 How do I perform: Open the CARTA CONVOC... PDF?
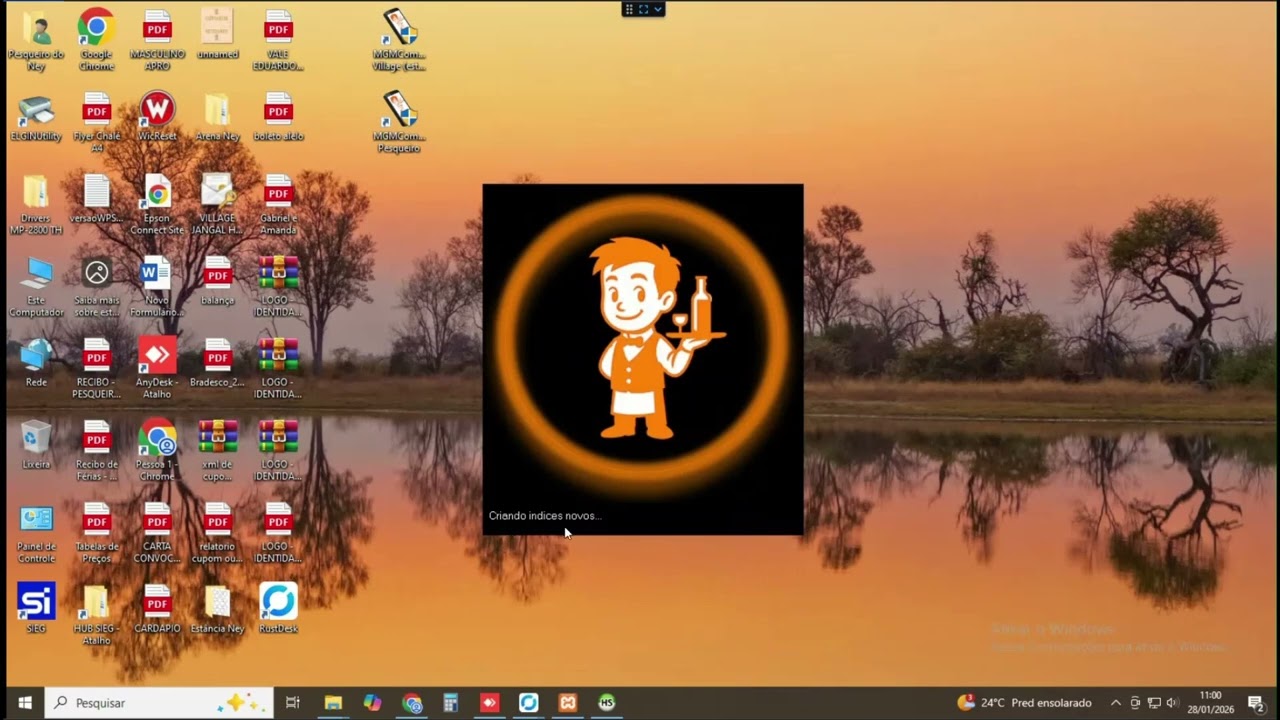click(157, 533)
